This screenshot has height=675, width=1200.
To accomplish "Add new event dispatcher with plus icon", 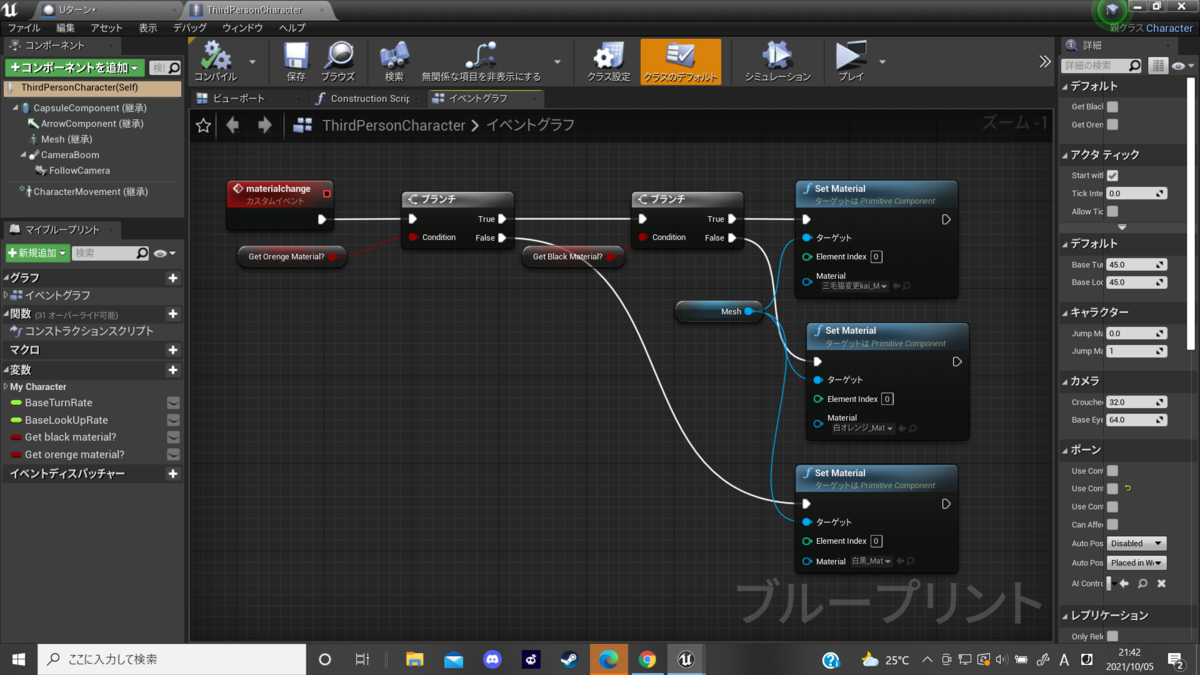I will [173, 473].
